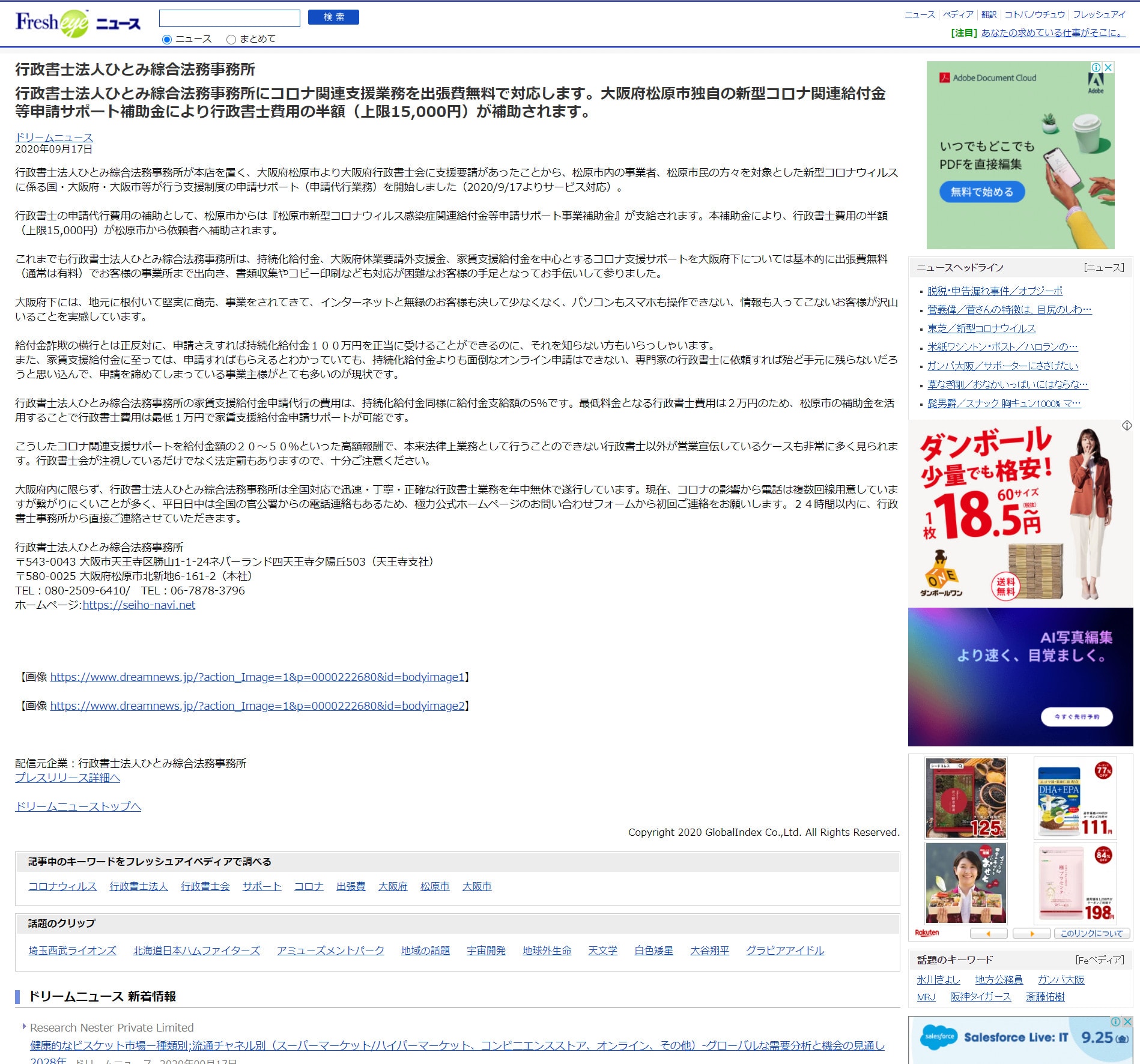This screenshot has height=1064, width=1140.
Task: Open ペディア in top navigation
Action: pyautogui.click(x=957, y=14)
